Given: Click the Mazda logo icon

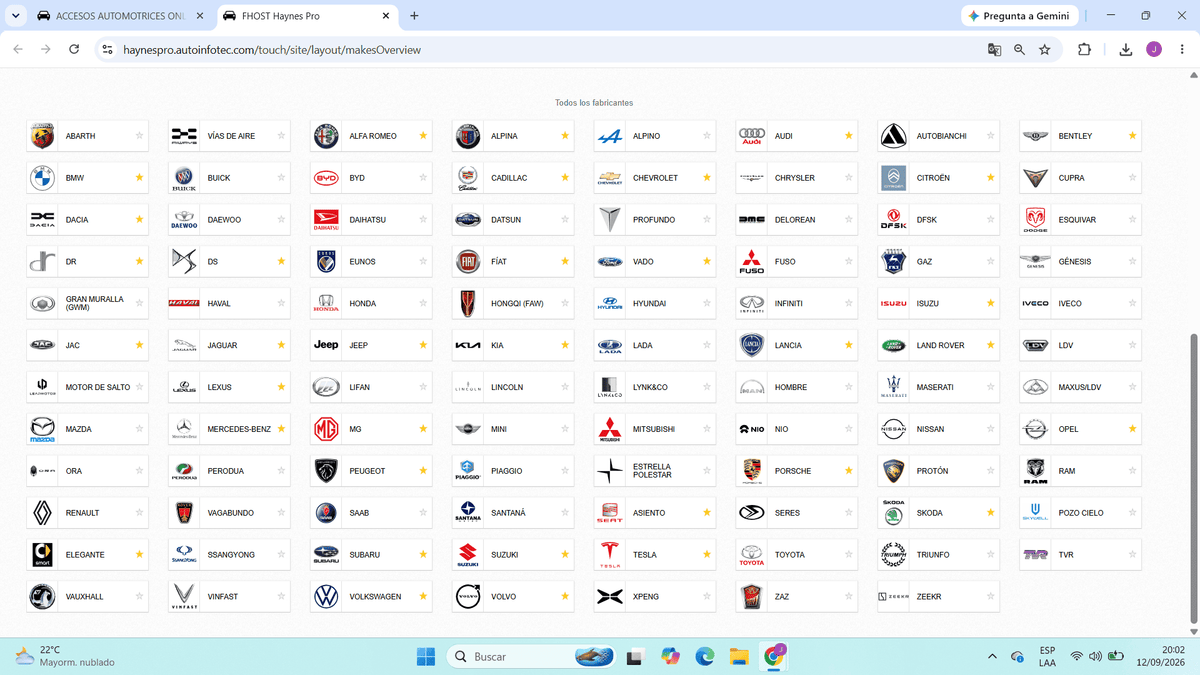Looking at the screenshot, I should [x=42, y=430].
